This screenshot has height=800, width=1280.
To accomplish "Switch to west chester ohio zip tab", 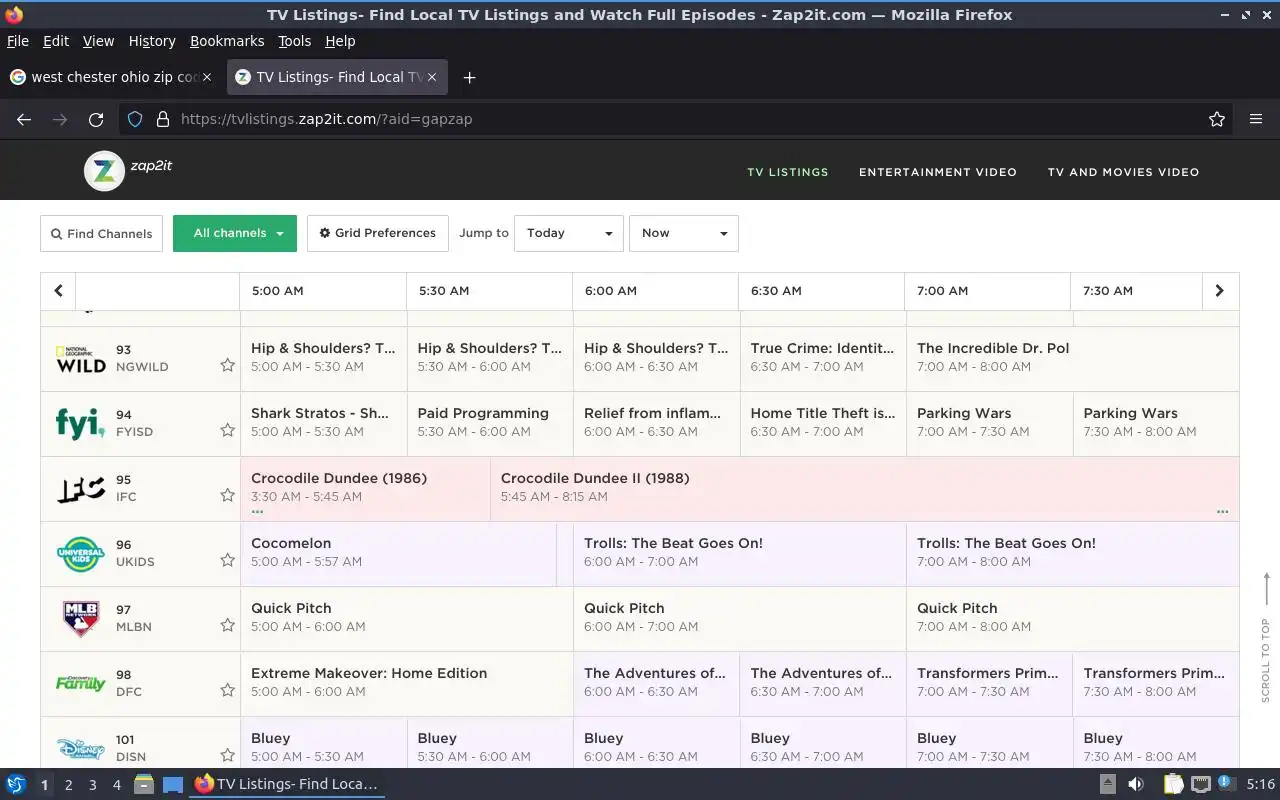I will (112, 77).
